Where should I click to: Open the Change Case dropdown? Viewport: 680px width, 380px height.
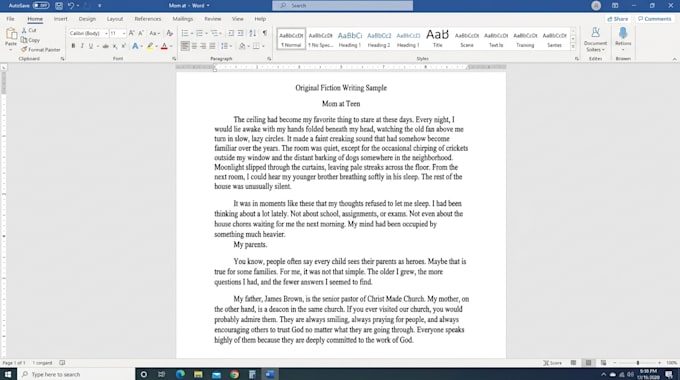tap(154, 33)
